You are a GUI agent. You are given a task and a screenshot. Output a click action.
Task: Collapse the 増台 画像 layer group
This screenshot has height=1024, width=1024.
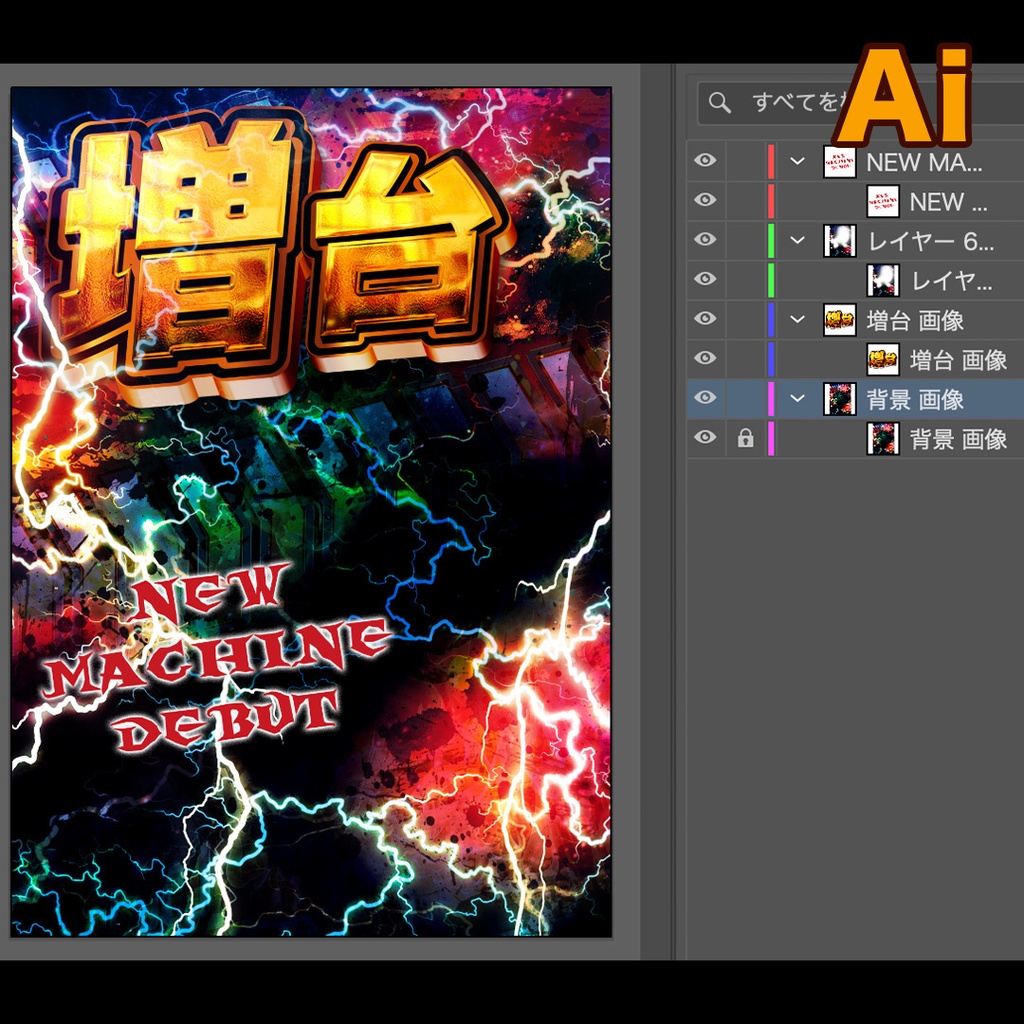(x=795, y=320)
